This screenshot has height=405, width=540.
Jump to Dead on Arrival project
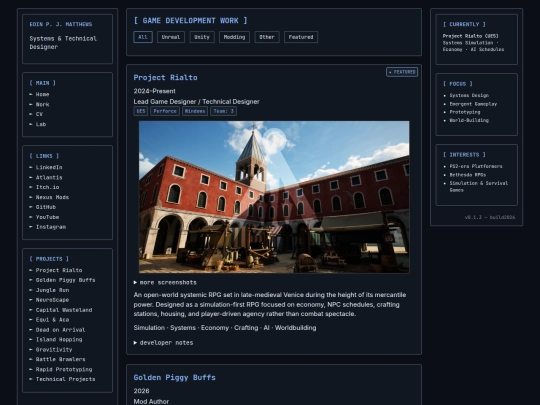tap(60, 330)
